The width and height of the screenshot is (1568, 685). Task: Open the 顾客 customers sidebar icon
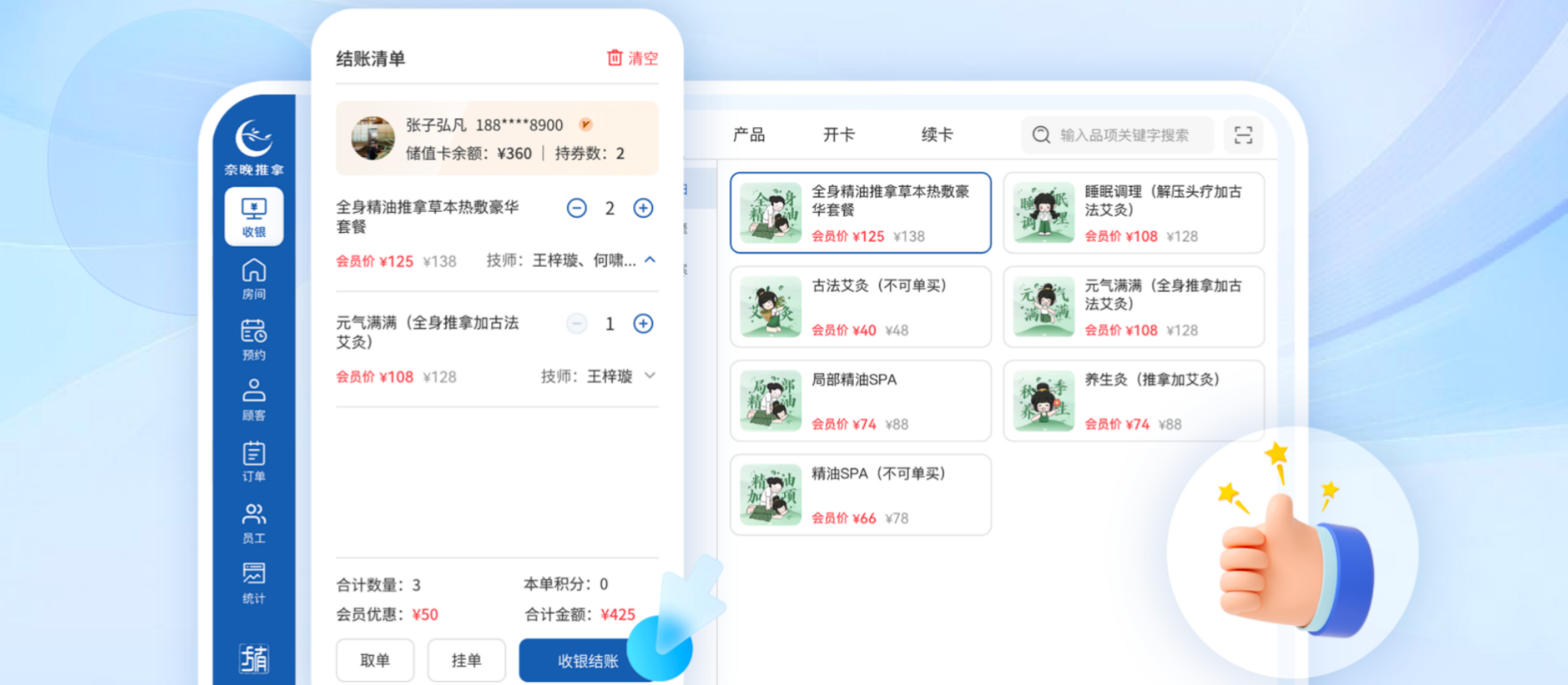[254, 400]
